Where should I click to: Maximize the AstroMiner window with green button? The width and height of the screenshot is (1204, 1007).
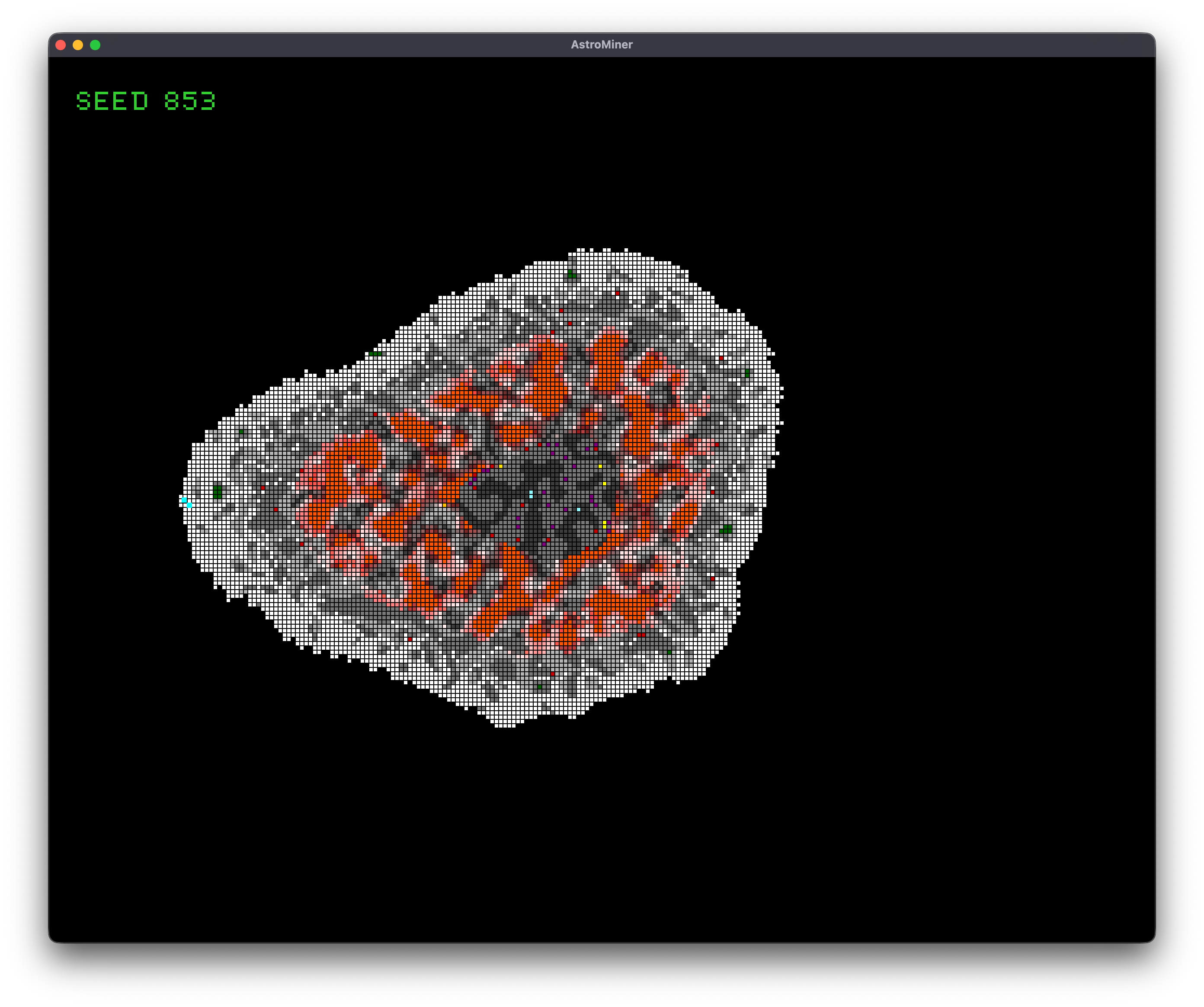point(95,45)
